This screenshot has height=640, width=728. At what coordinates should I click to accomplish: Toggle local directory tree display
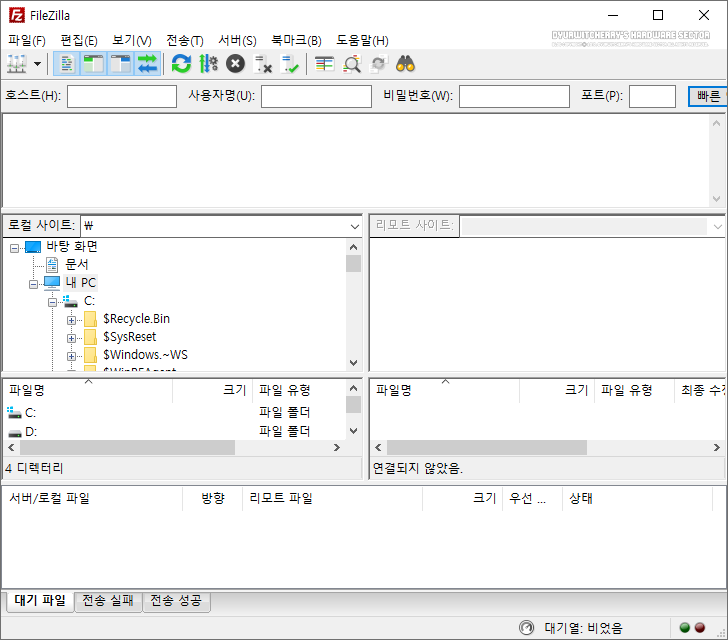[93, 64]
